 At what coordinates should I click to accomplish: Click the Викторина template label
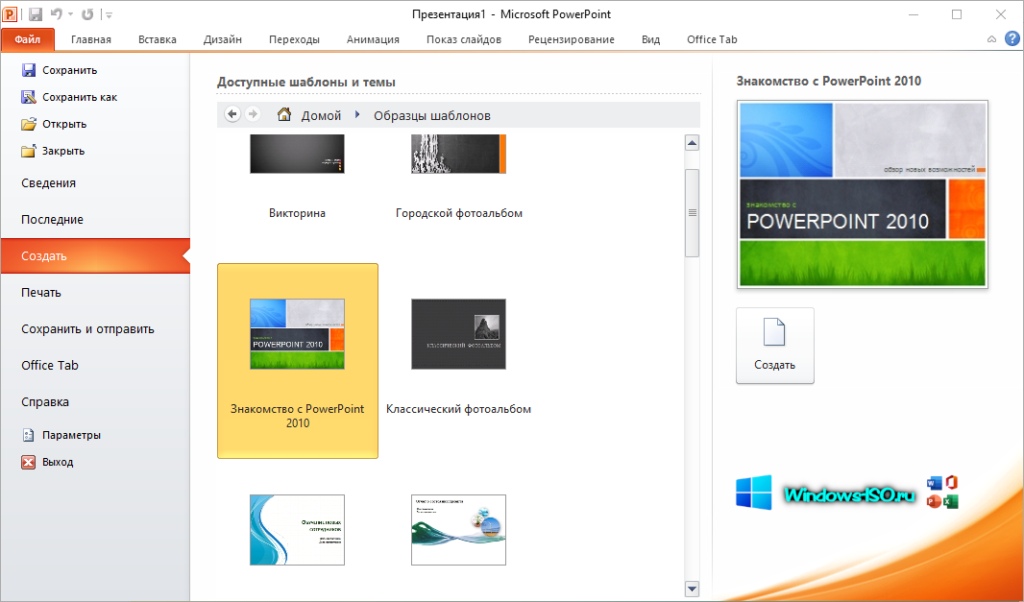297,213
